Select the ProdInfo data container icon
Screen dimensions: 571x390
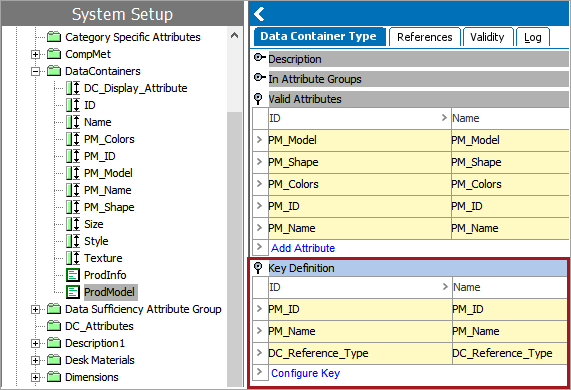coord(73,275)
